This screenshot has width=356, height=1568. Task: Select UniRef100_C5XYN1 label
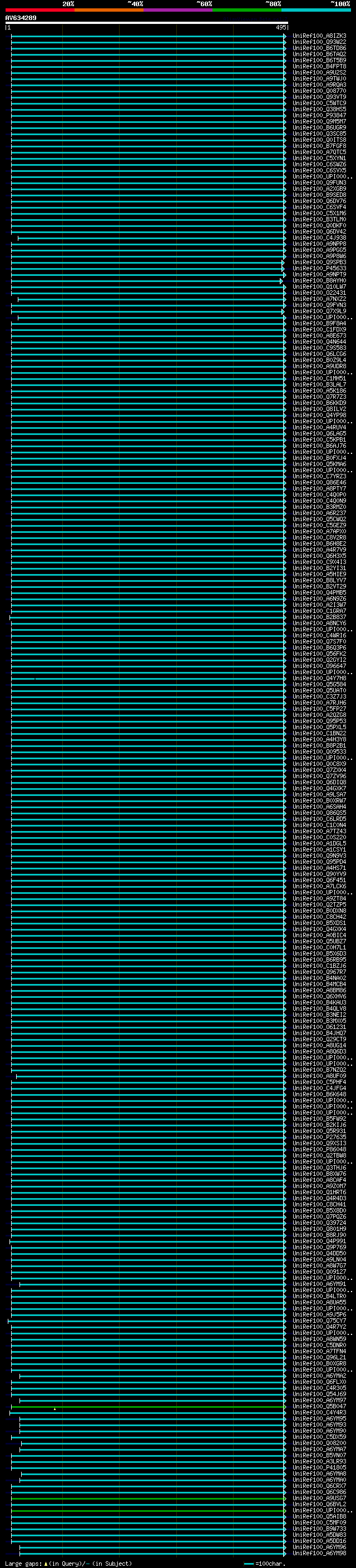pos(319,159)
